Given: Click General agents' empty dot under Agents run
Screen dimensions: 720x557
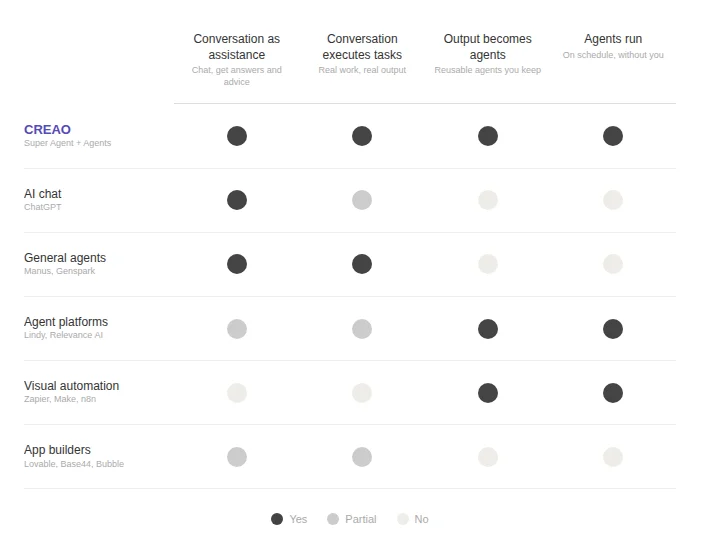Looking at the screenshot, I should [613, 264].
